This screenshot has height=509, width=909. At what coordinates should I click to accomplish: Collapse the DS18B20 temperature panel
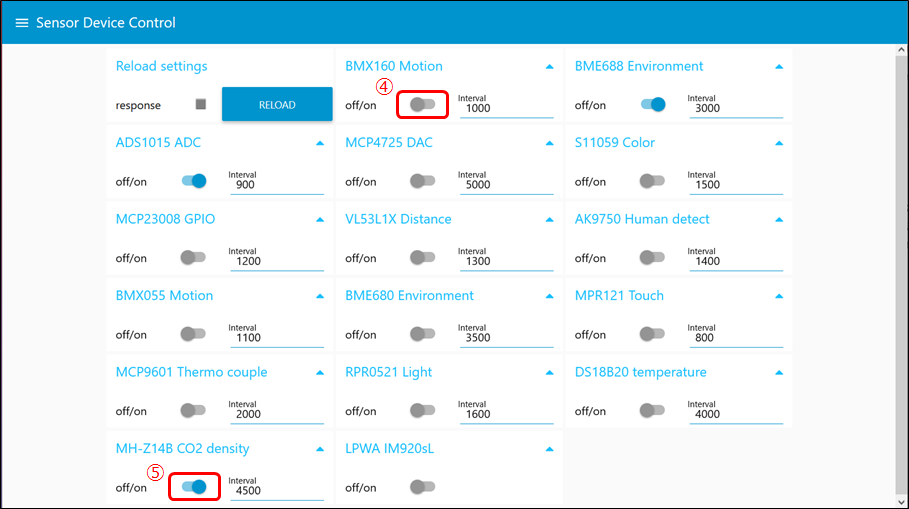(778, 373)
